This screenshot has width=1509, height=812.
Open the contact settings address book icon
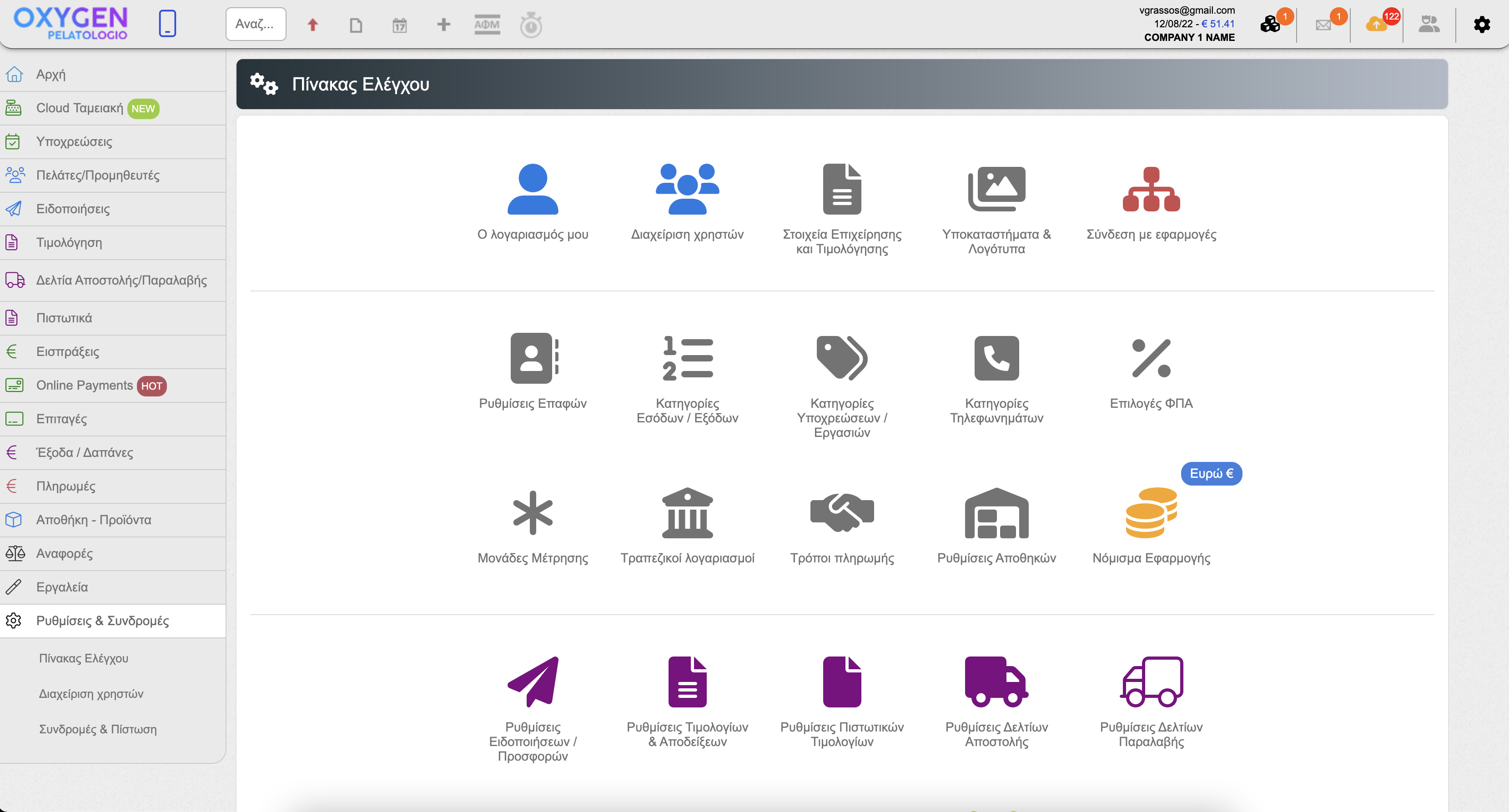tap(533, 358)
